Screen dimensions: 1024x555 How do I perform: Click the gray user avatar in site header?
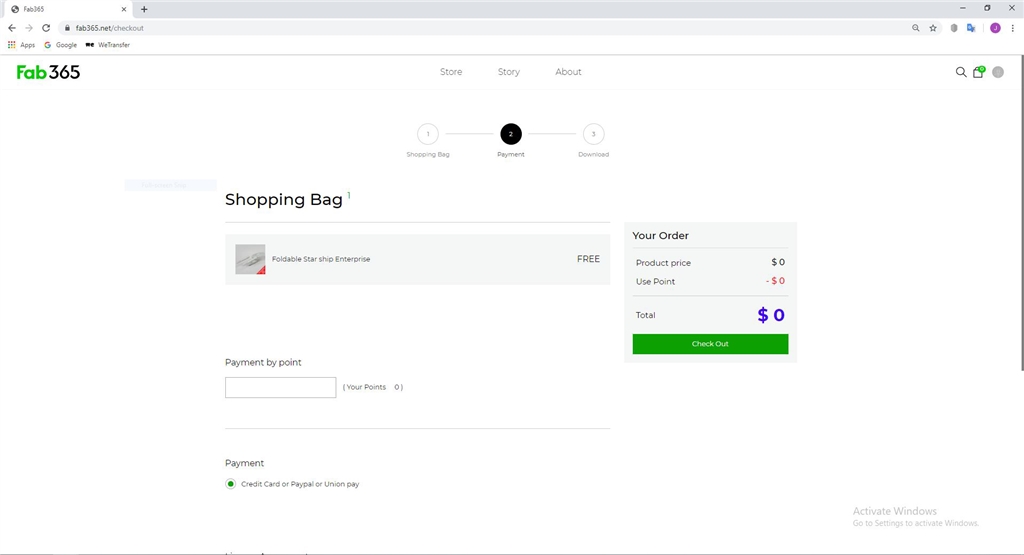coord(997,72)
